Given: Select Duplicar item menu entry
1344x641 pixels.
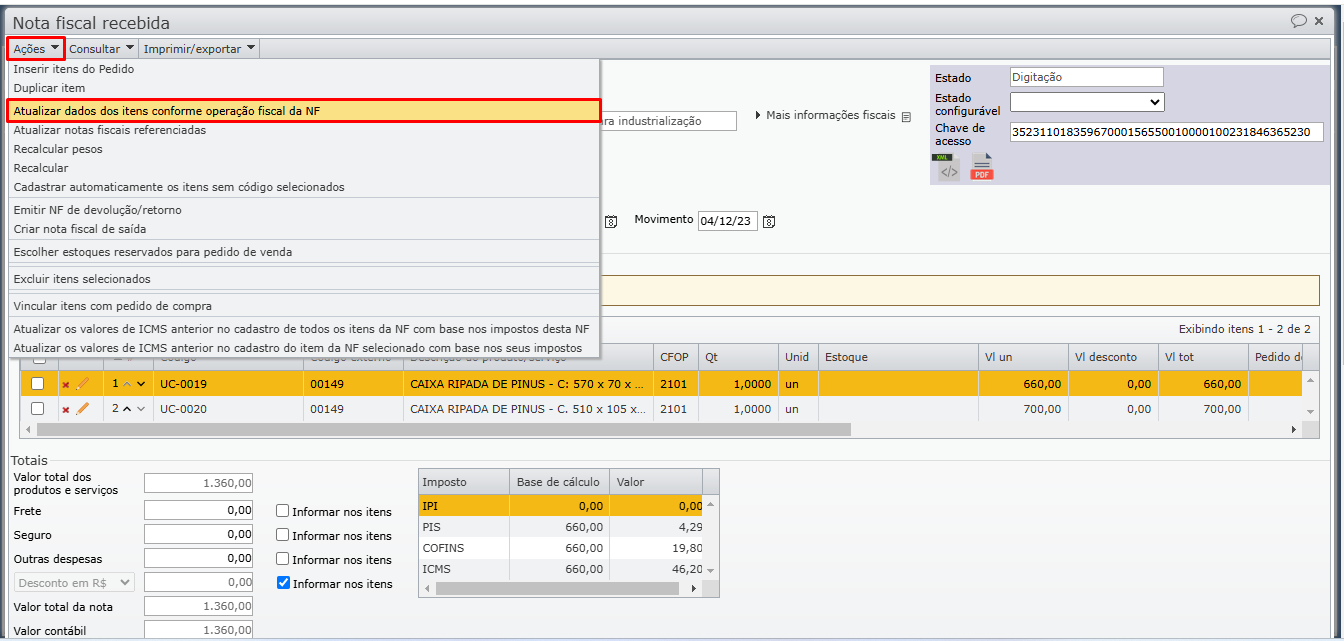Looking at the screenshot, I should (x=304, y=88).
